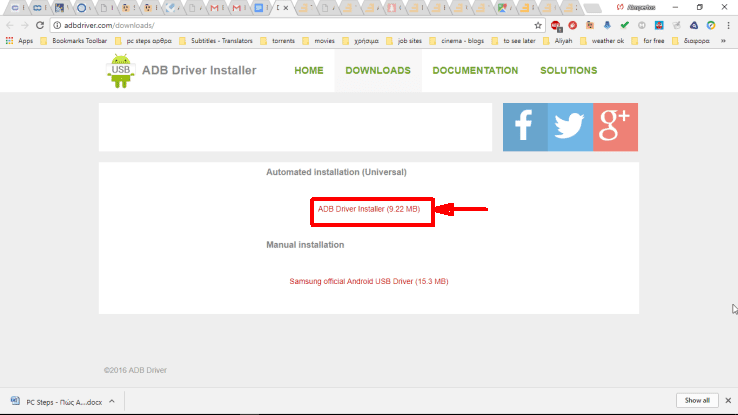Image resolution: width=738 pixels, height=415 pixels.
Task: Open a new tab
Action: pos(592,8)
